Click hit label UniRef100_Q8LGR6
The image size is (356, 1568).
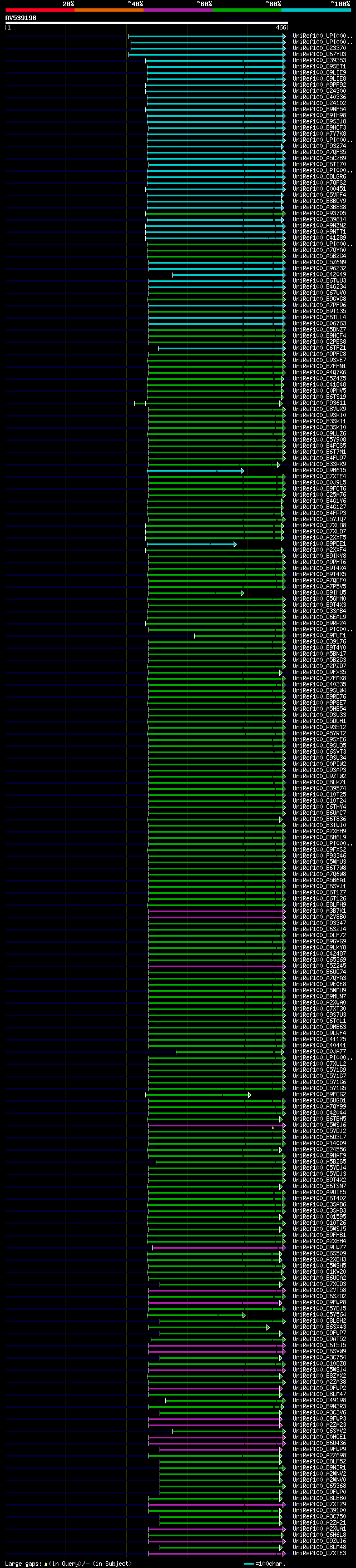[x=319, y=176]
